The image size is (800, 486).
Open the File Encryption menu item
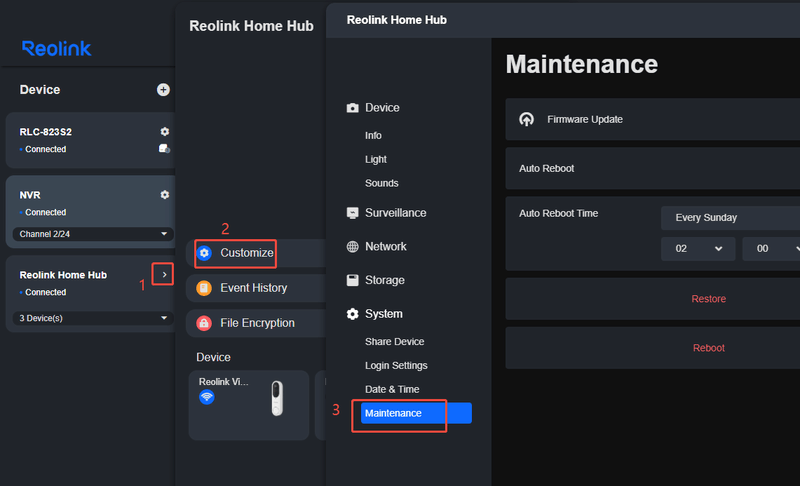[256, 323]
